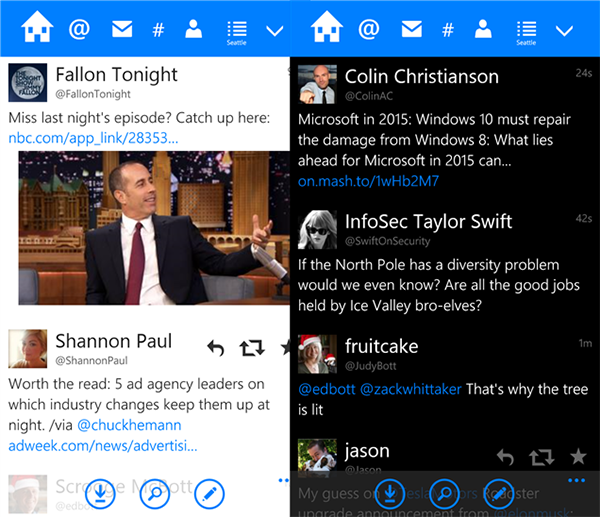This screenshot has width=600, height=517.
Task: Open the three-dots more menu in the dark panel
Action: (x=576, y=480)
